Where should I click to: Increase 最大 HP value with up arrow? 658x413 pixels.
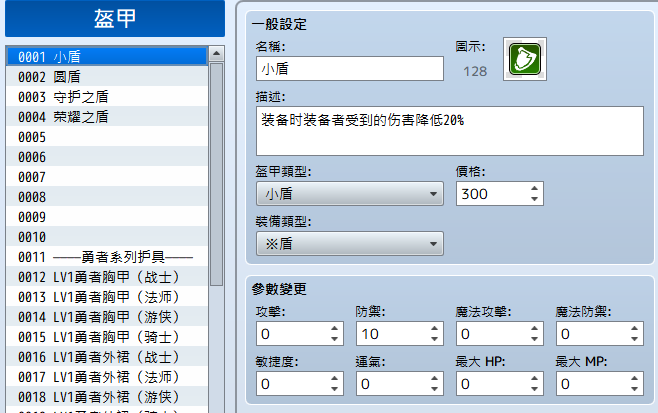point(534,378)
